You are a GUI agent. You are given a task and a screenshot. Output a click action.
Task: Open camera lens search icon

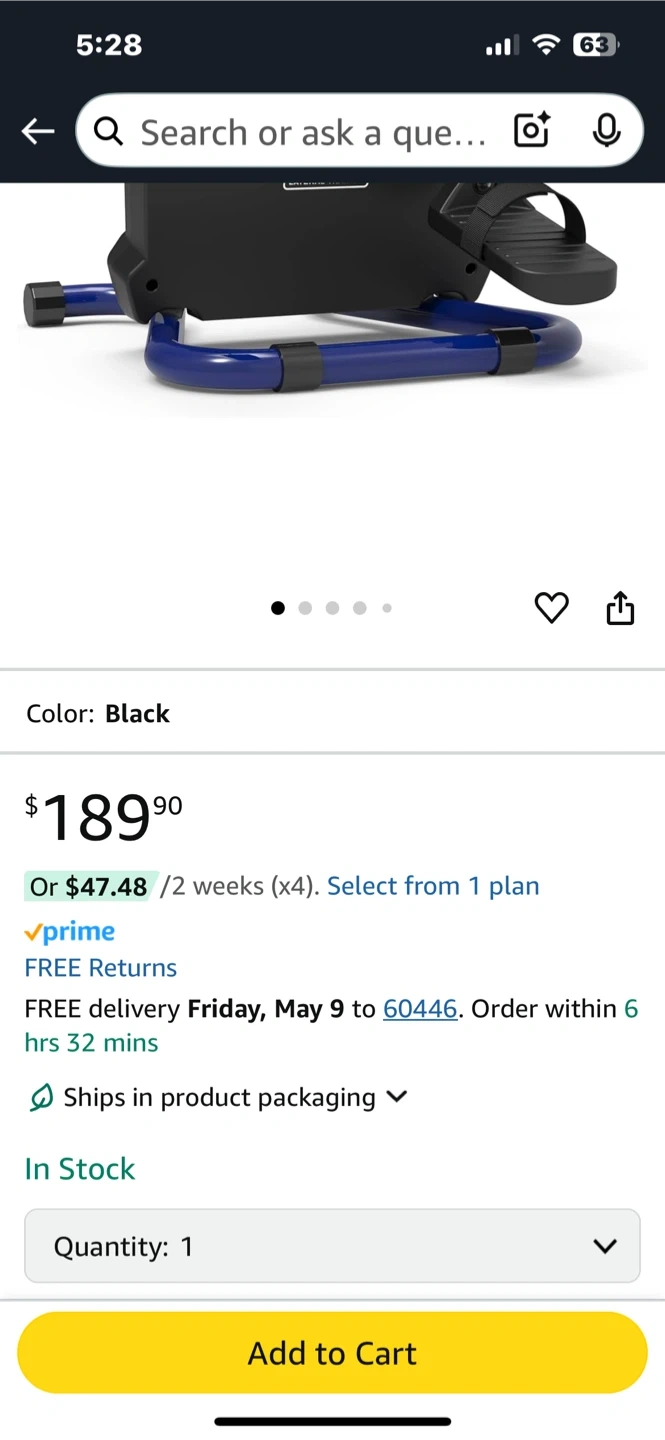click(531, 131)
